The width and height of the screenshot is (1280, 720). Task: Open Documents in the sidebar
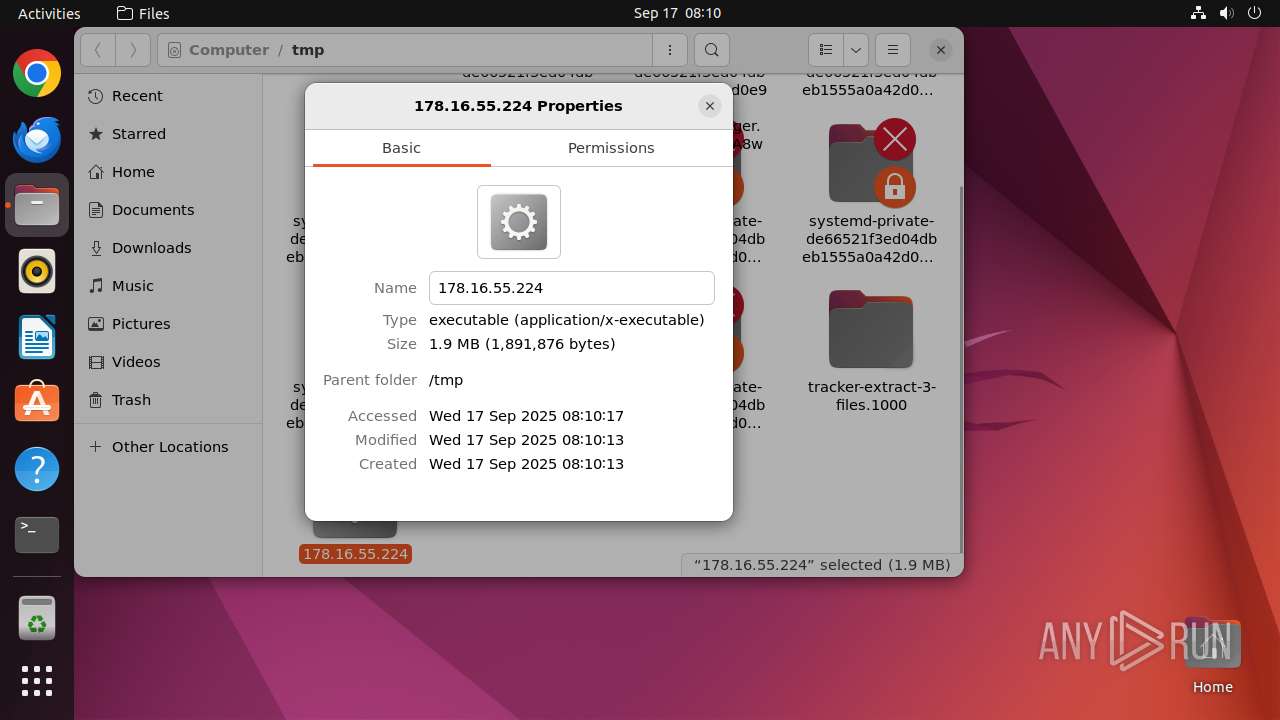168,210
